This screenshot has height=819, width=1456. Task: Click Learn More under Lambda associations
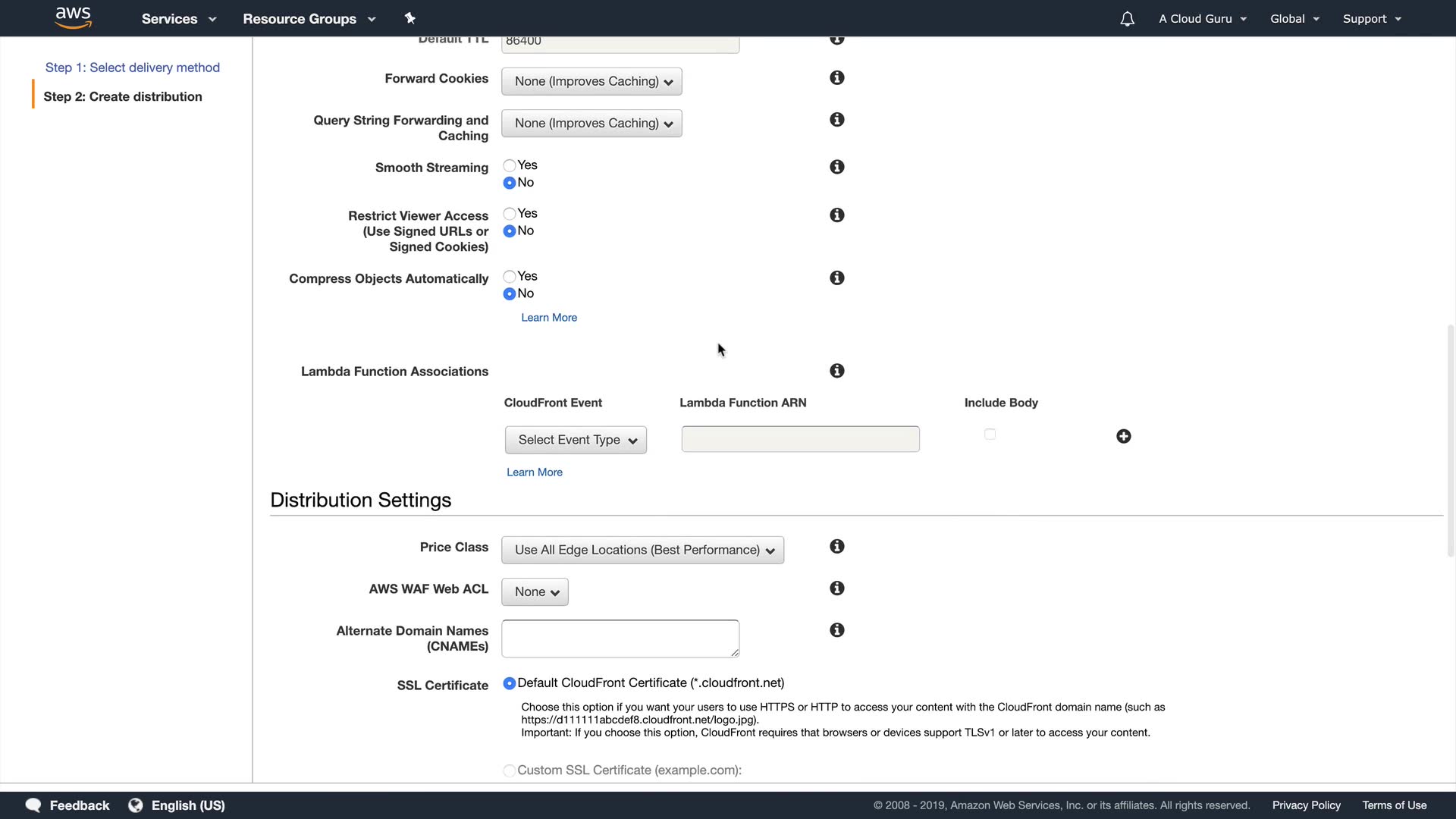pyautogui.click(x=534, y=472)
